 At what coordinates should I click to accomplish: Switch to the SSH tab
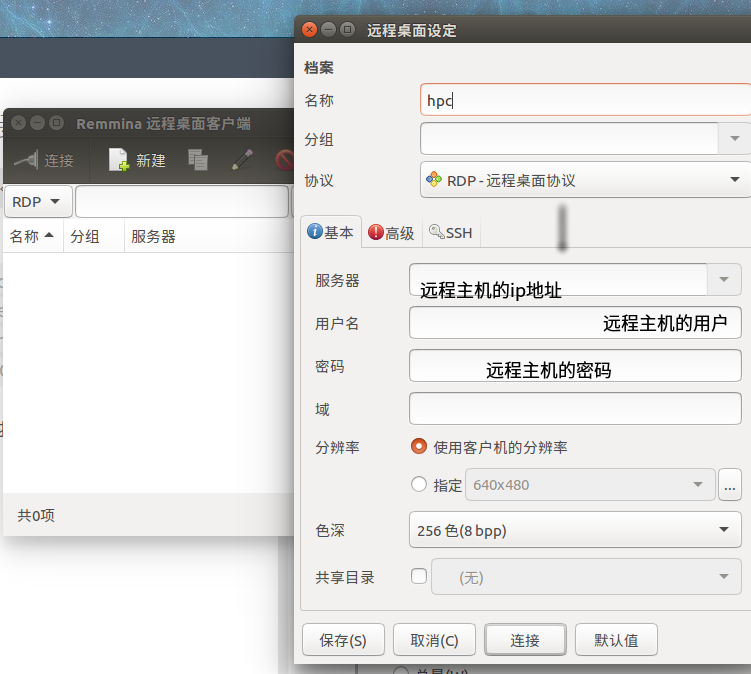click(x=451, y=233)
